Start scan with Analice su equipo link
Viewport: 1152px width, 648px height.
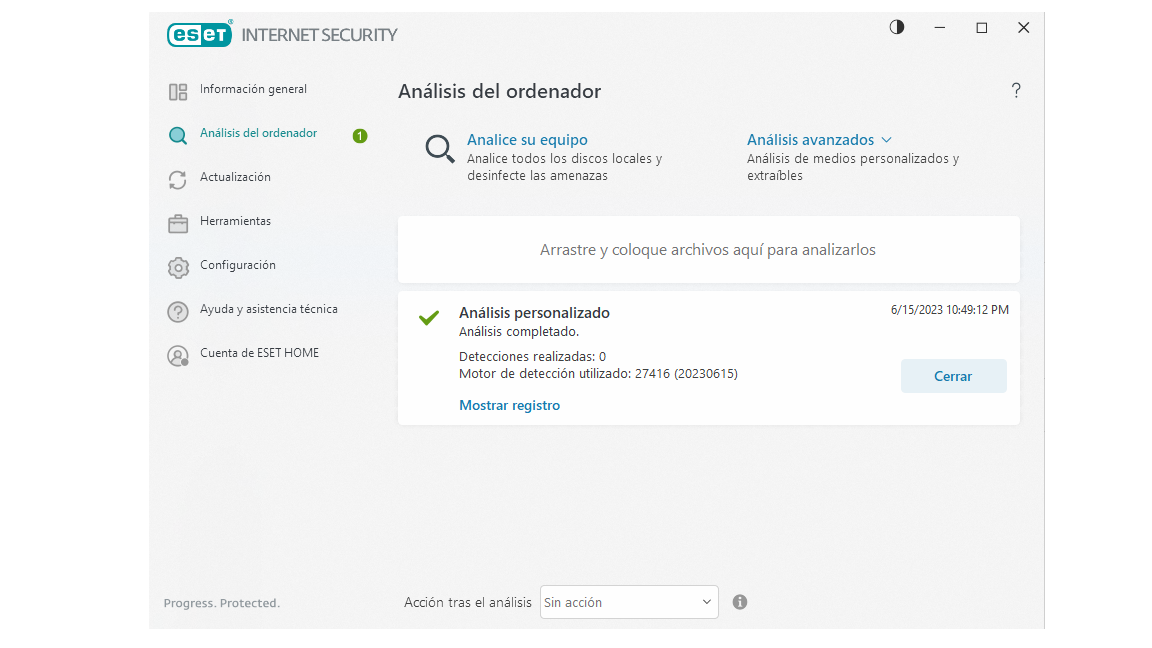pyautogui.click(x=528, y=140)
